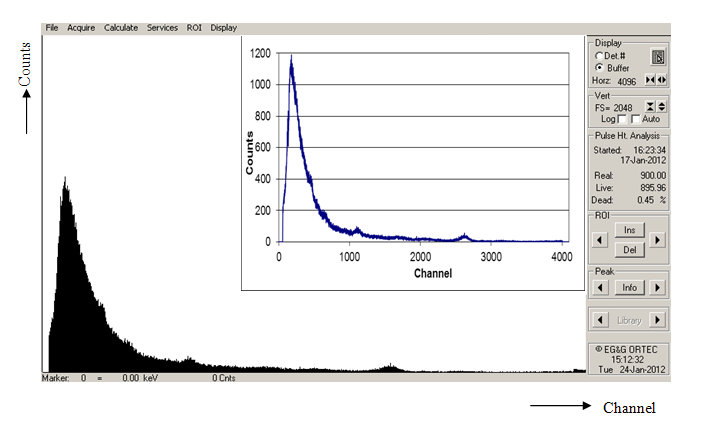Click vertical scale compress icon
The height and width of the screenshot is (421, 701).
coord(650,105)
